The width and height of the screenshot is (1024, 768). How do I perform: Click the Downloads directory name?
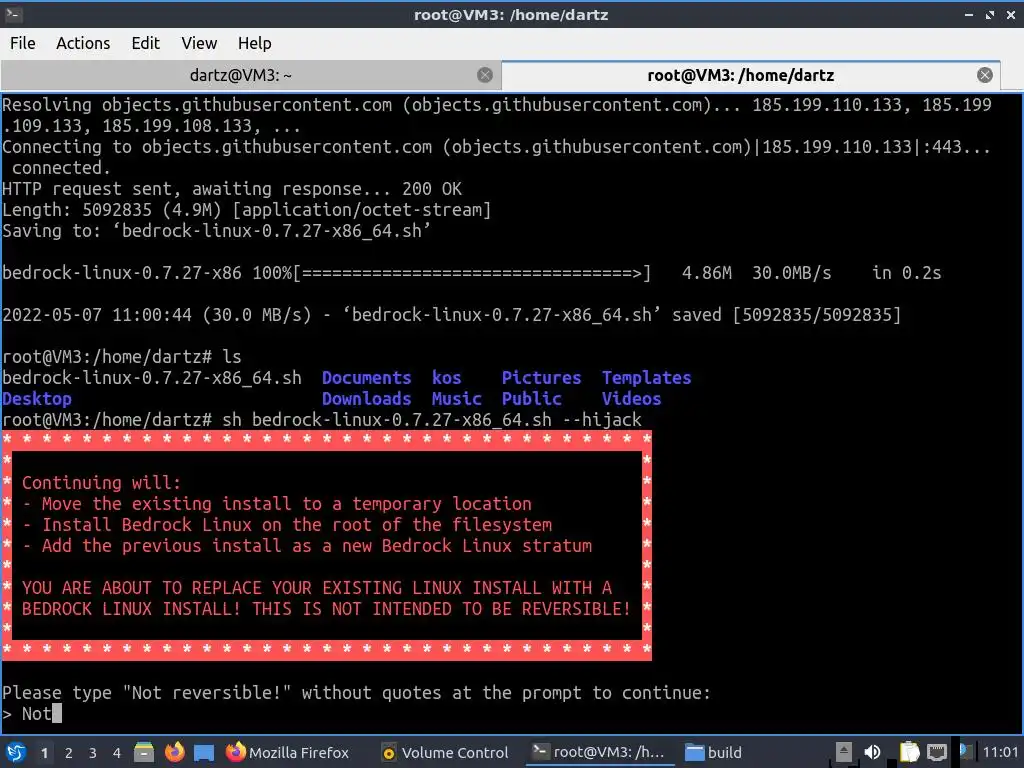[366, 399]
